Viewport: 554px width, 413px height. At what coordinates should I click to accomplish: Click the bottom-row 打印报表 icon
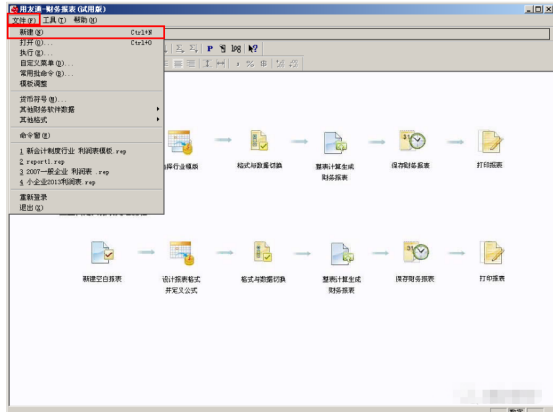[x=492, y=253]
